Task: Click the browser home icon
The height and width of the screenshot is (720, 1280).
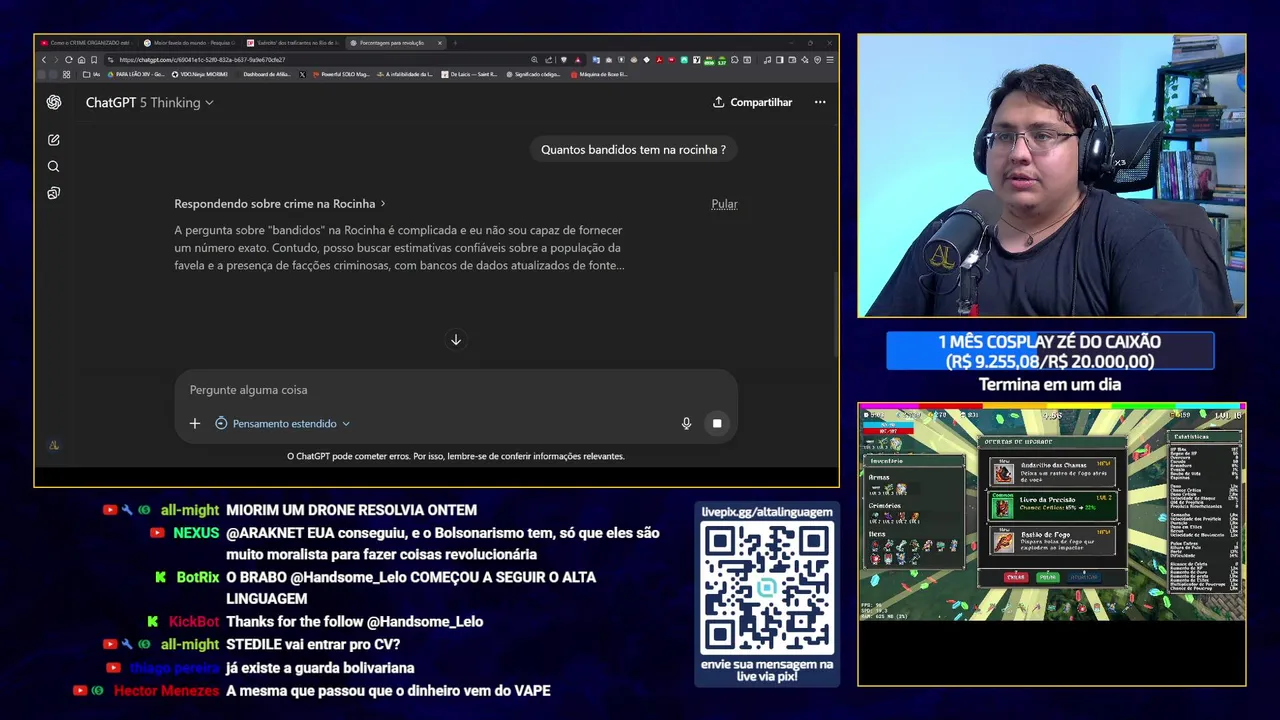Action: click(x=81, y=60)
